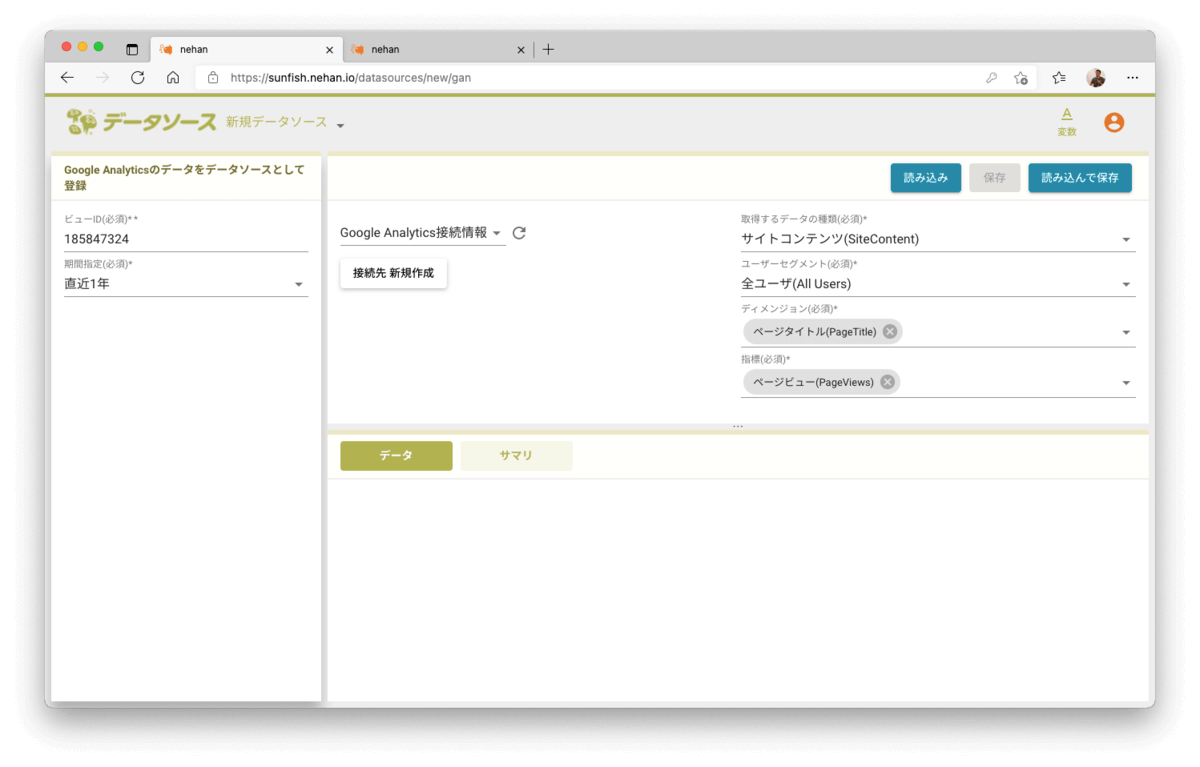Click the ページビュー(PageViews) chip text
Screen dimensions: 1200x767
(813, 382)
